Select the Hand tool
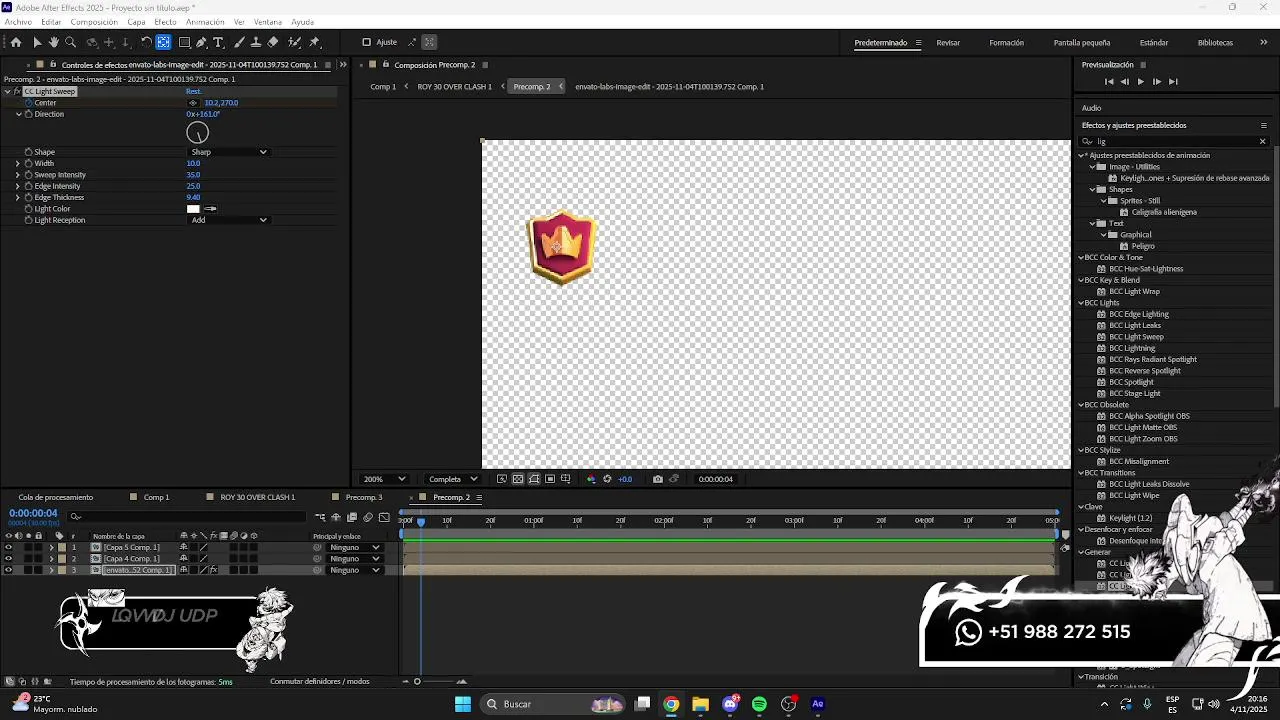Screen dimensions: 1280x720 point(53,42)
